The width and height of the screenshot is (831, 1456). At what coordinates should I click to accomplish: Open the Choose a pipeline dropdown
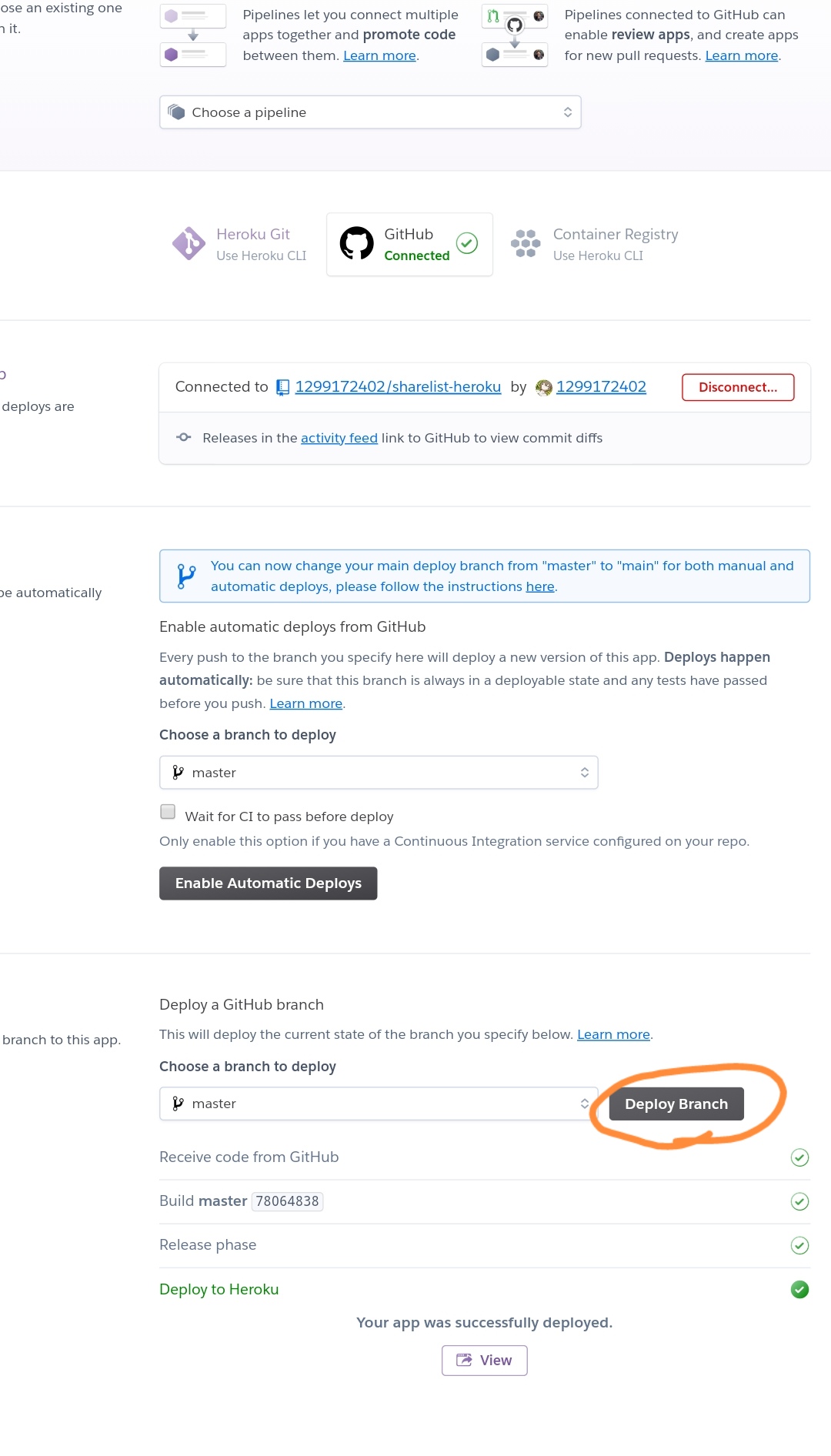[370, 112]
